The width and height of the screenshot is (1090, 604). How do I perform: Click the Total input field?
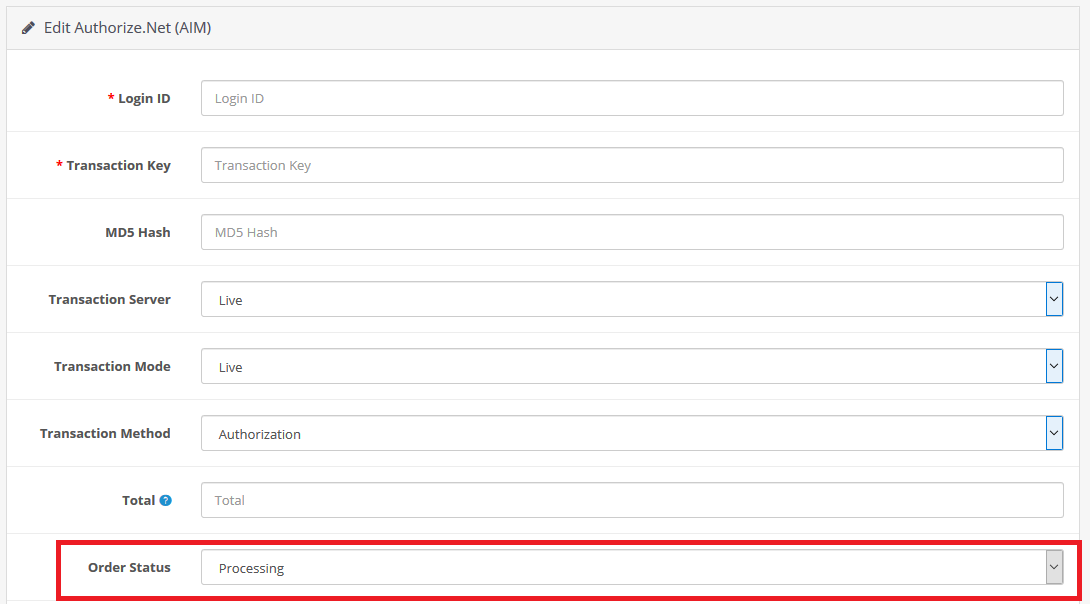[x=632, y=500]
